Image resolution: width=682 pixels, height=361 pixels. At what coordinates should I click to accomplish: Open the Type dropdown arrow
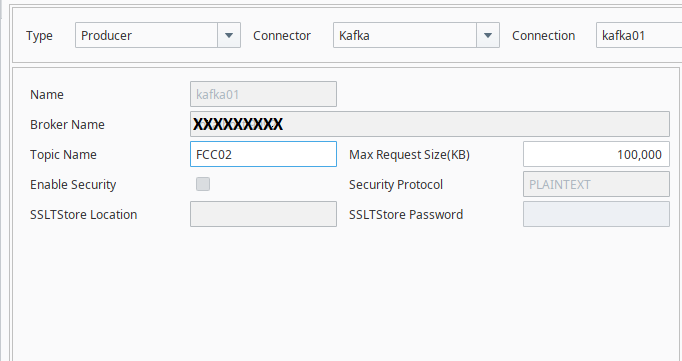[229, 35]
